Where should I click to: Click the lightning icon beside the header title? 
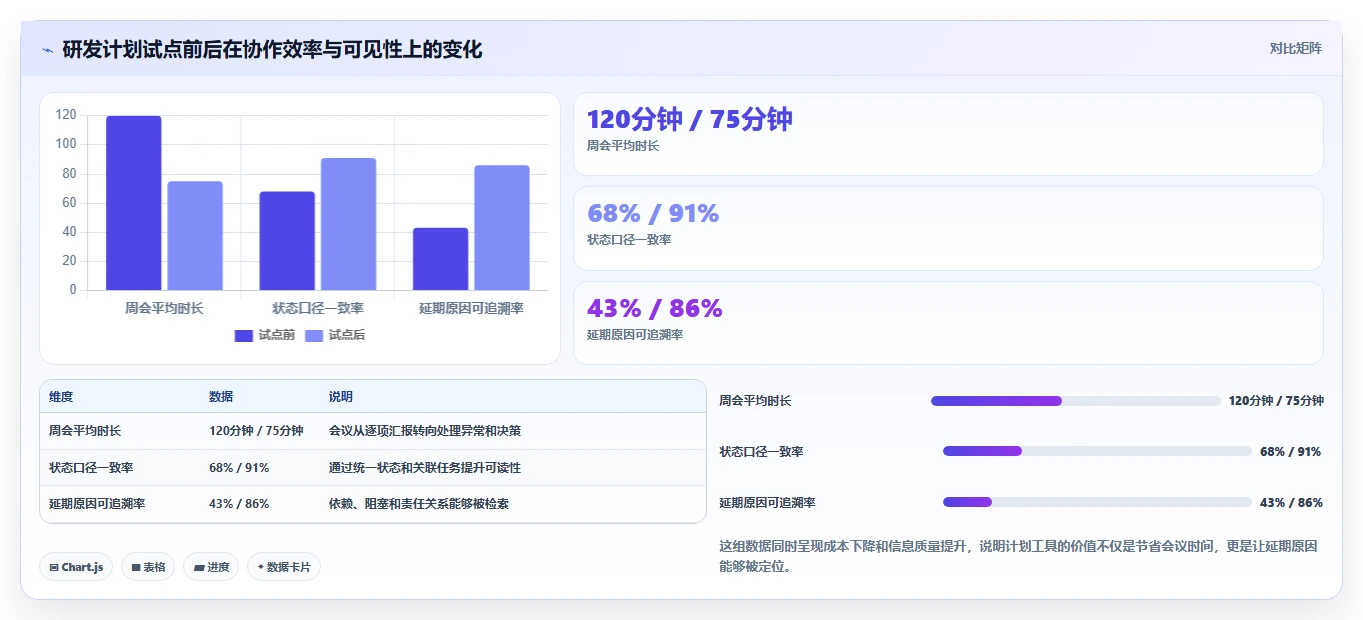coord(47,50)
